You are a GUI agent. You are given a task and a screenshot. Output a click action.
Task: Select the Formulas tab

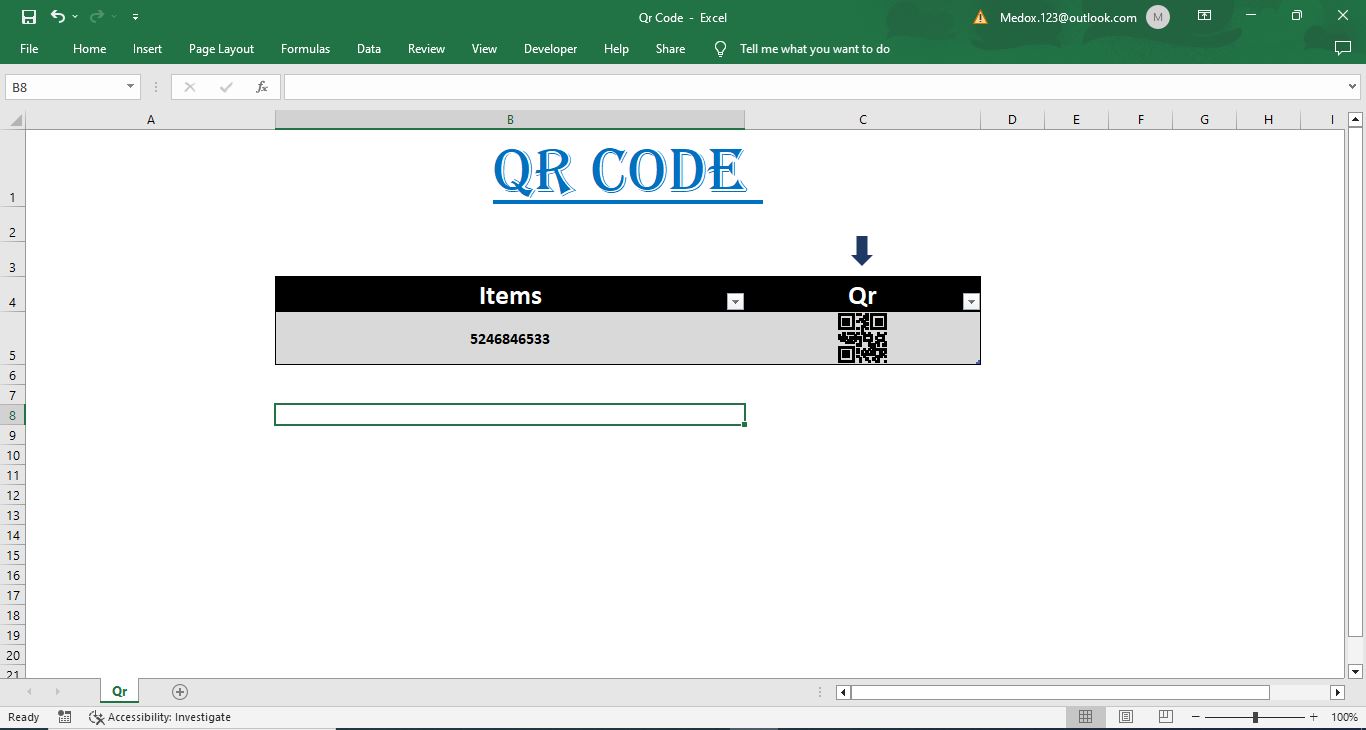[x=305, y=49]
